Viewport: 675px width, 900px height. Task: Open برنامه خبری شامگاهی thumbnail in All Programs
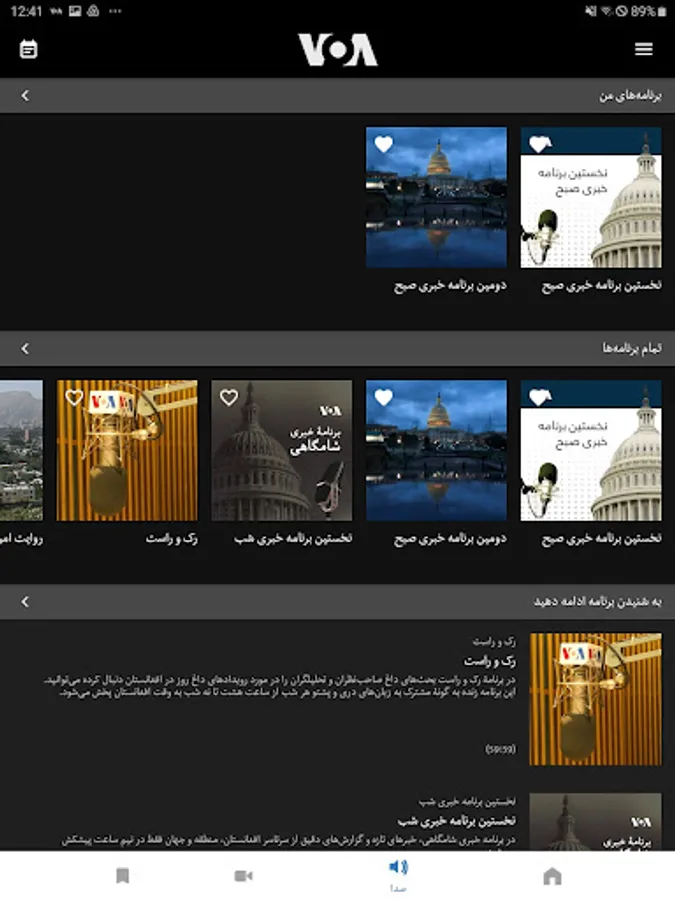pyautogui.click(x=282, y=451)
